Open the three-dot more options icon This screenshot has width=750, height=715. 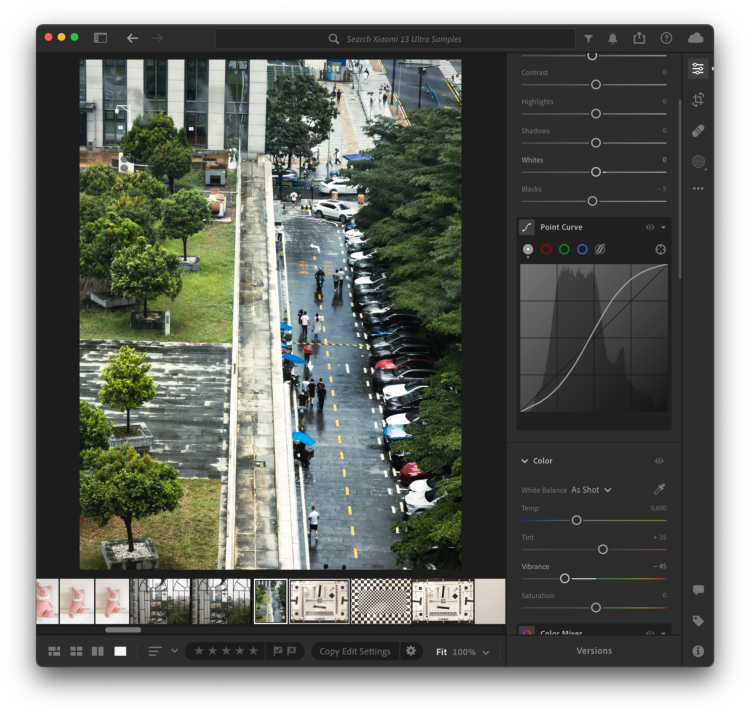pyautogui.click(x=698, y=188)
